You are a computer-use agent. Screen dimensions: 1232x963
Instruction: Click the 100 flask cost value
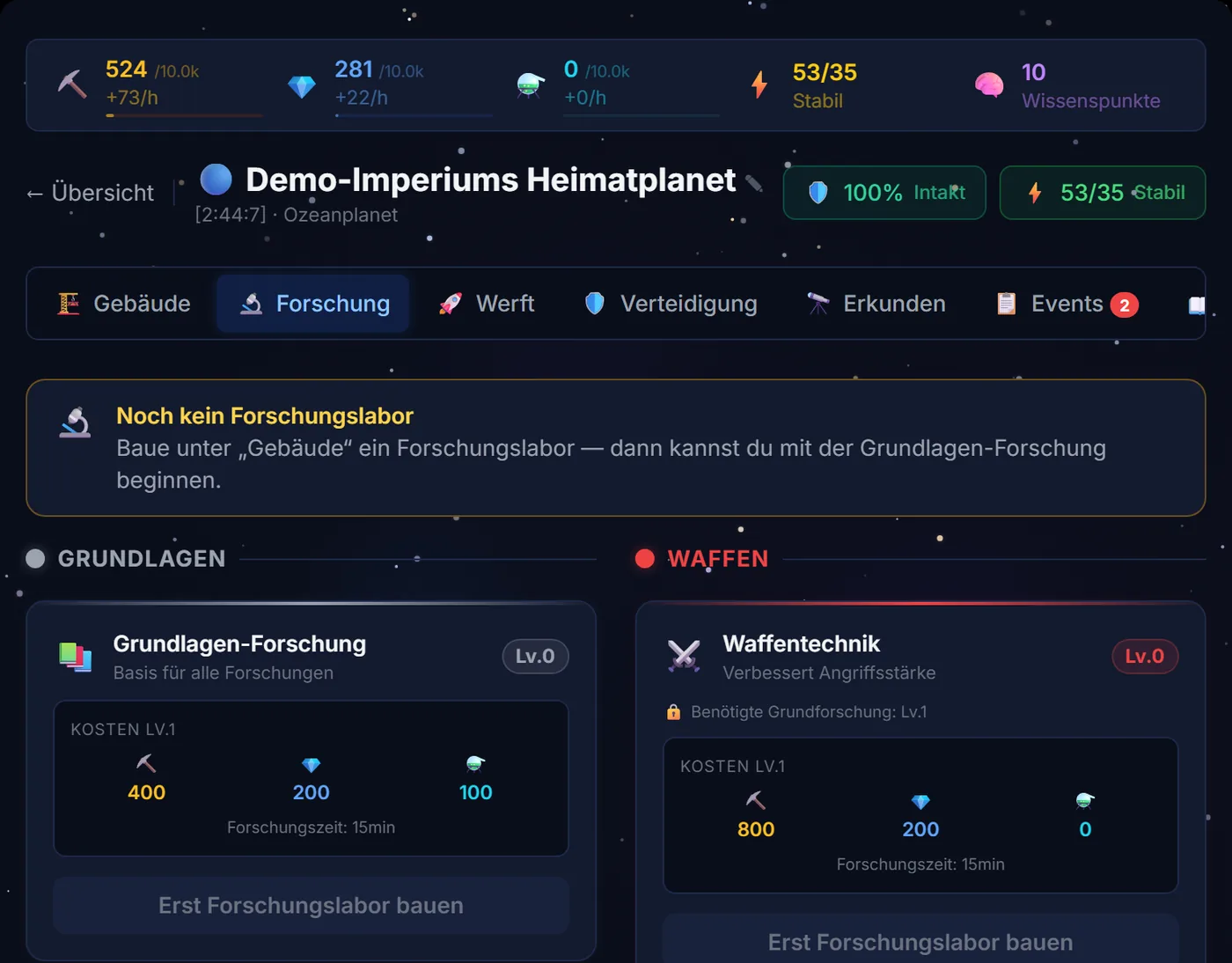pyautogui.click(x=475, y=792)
